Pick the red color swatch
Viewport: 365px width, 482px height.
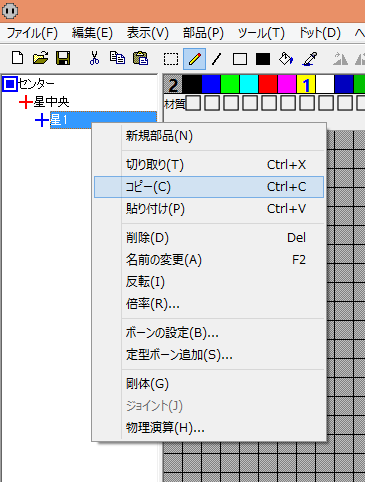tap(268, 84)
